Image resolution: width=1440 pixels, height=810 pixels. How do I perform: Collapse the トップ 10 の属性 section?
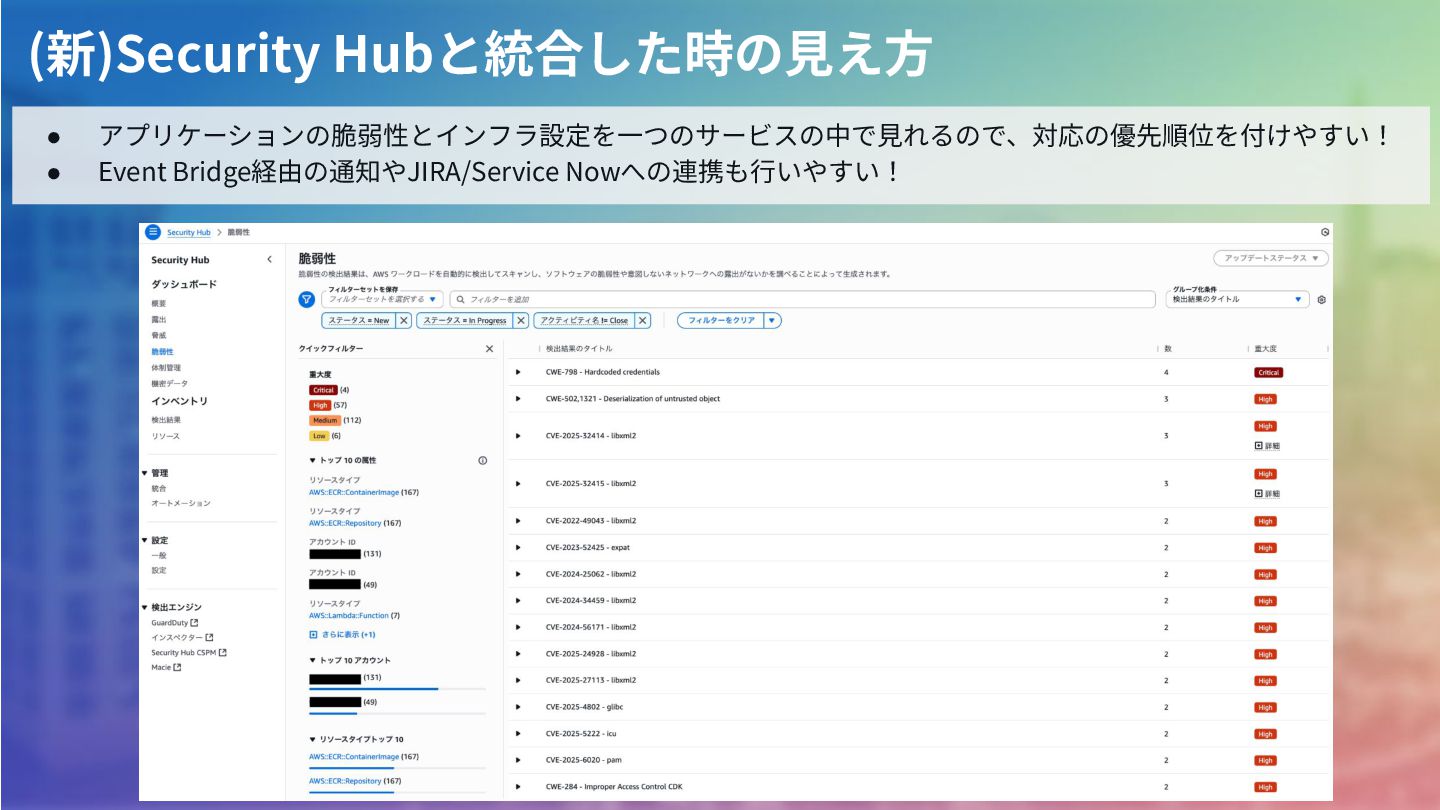[x=312, y=461]
